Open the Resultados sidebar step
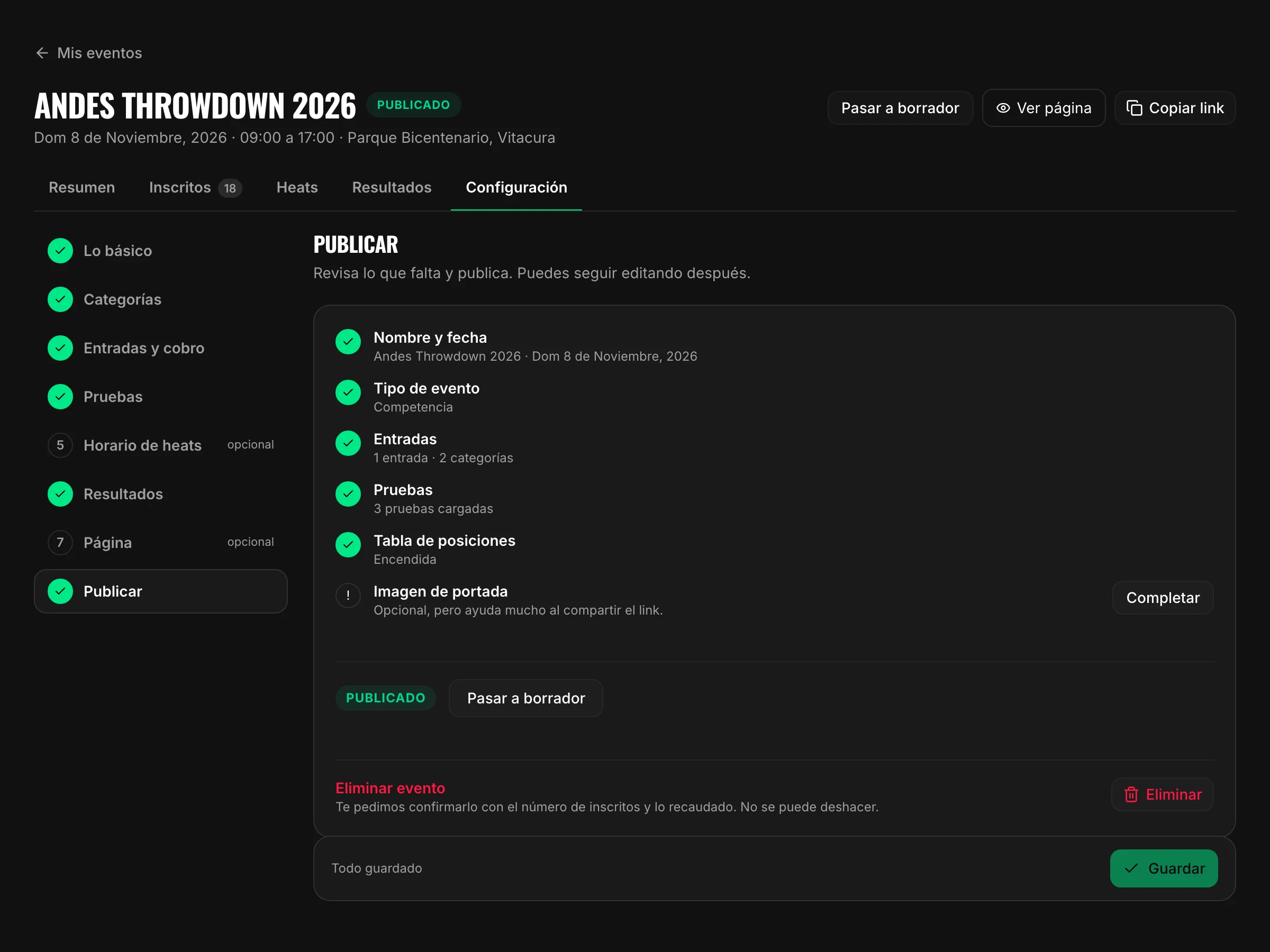This screenshot has height=952, width=1270. tap(161, 494)
